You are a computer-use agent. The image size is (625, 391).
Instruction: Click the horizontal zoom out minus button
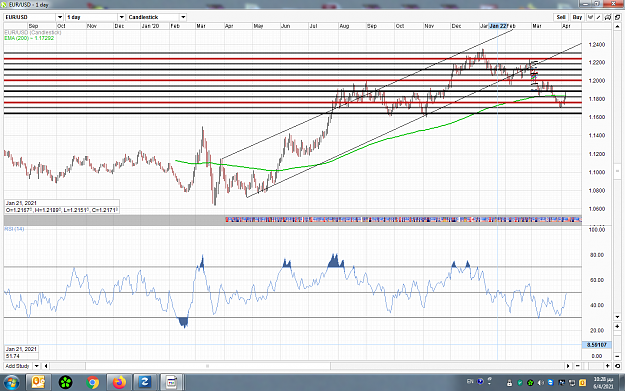pos(578,366)
